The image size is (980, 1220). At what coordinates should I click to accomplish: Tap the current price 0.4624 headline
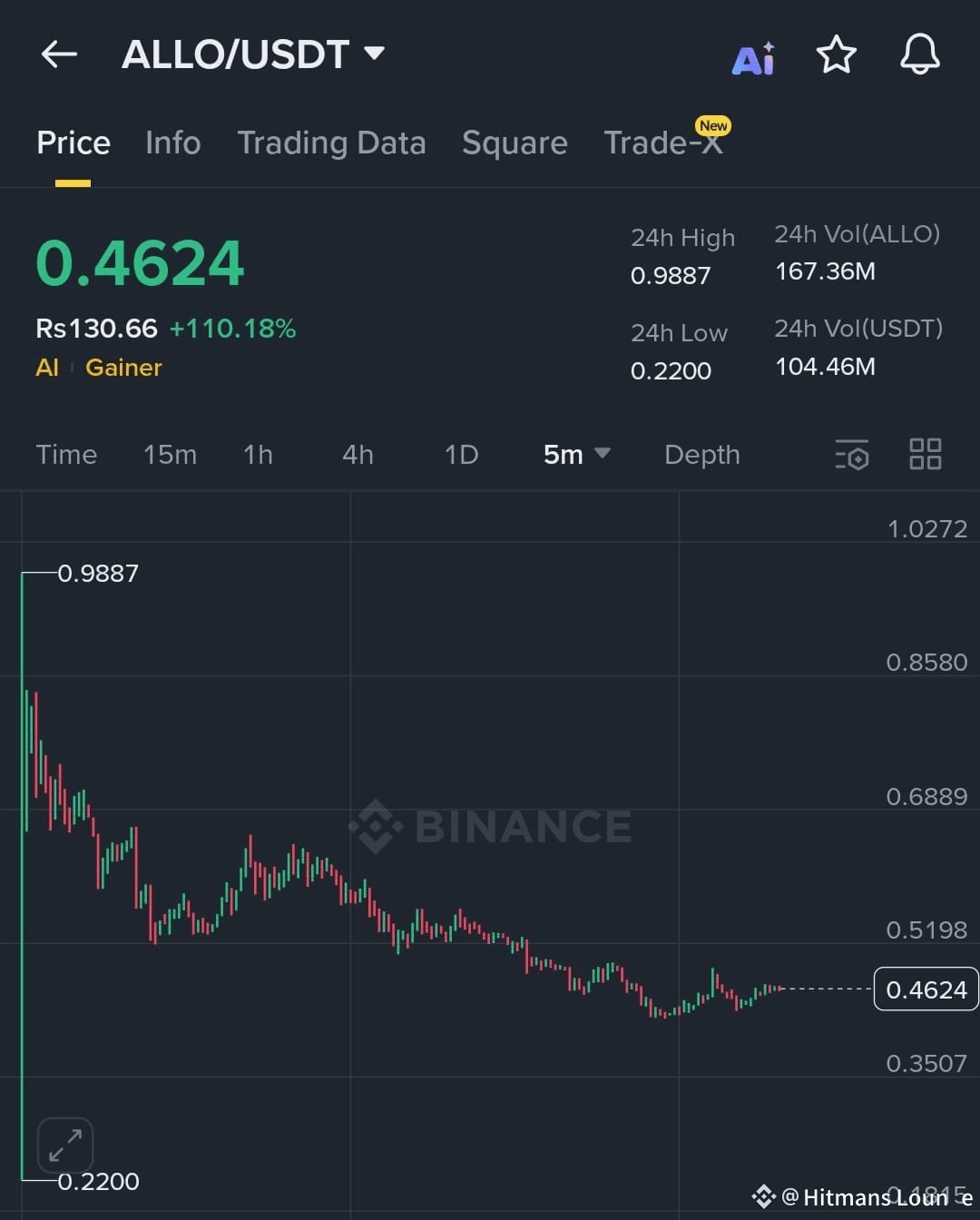pyautogui.click(x=140, y=263)
